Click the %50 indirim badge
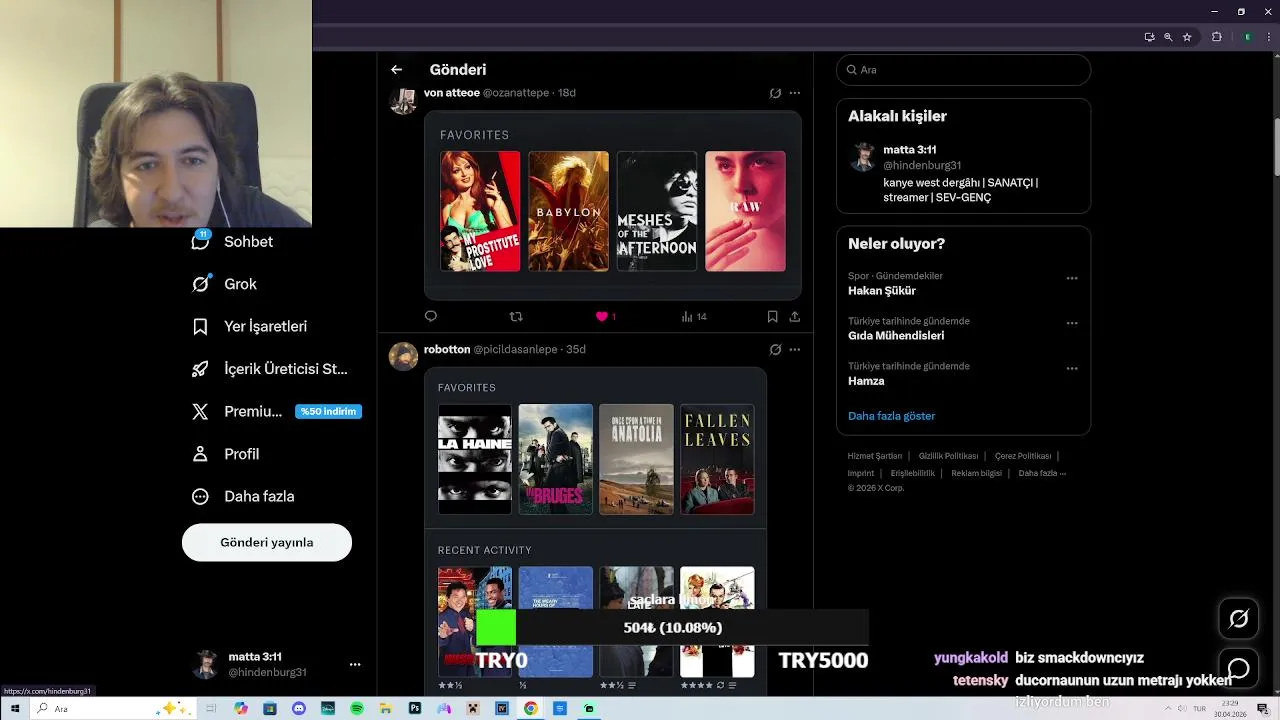1280x720 pixels. point(328,411)
